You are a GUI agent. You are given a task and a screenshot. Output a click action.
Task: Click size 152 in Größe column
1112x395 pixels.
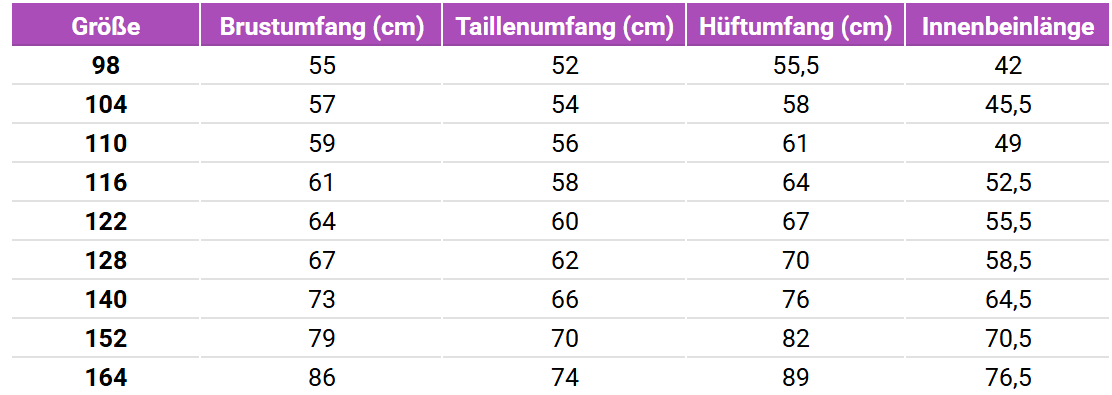coord(106,339)
